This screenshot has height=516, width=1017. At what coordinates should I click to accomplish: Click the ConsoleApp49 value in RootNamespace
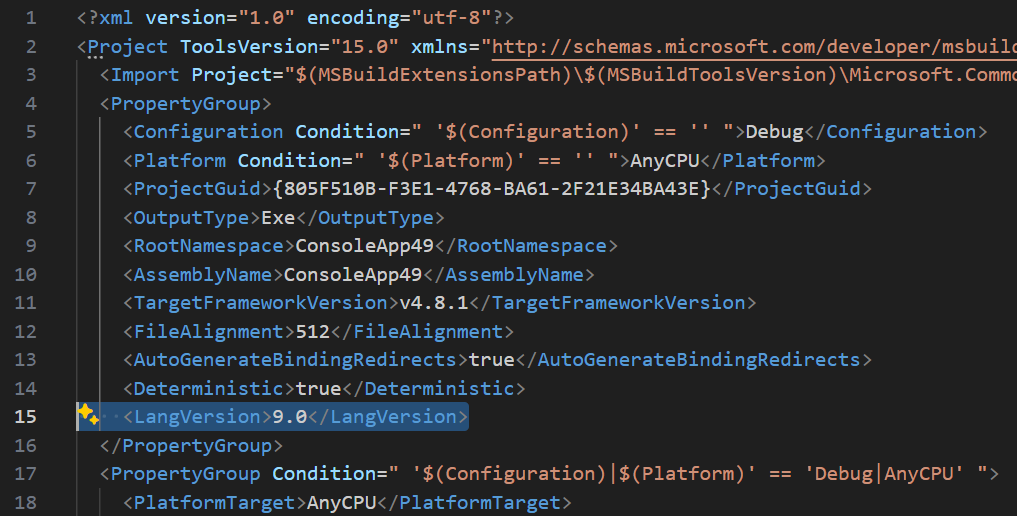(365, 246)
